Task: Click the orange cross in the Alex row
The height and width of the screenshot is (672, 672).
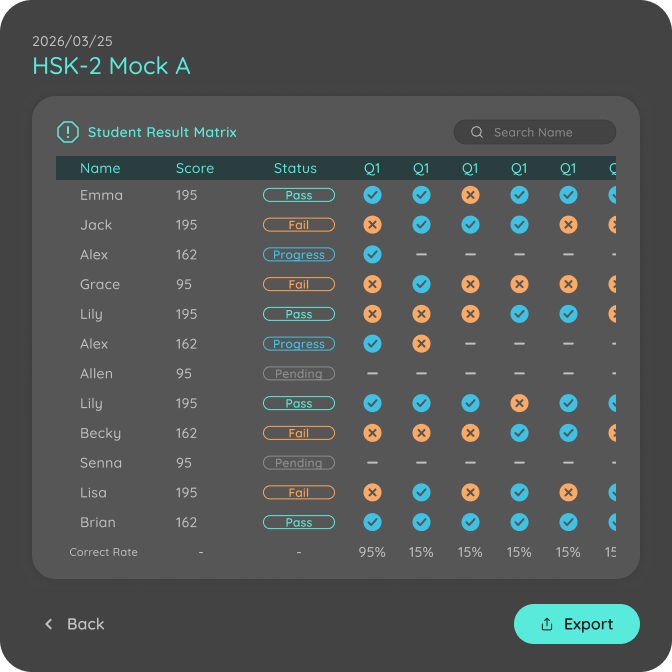Action: click(x=421, y=344)
